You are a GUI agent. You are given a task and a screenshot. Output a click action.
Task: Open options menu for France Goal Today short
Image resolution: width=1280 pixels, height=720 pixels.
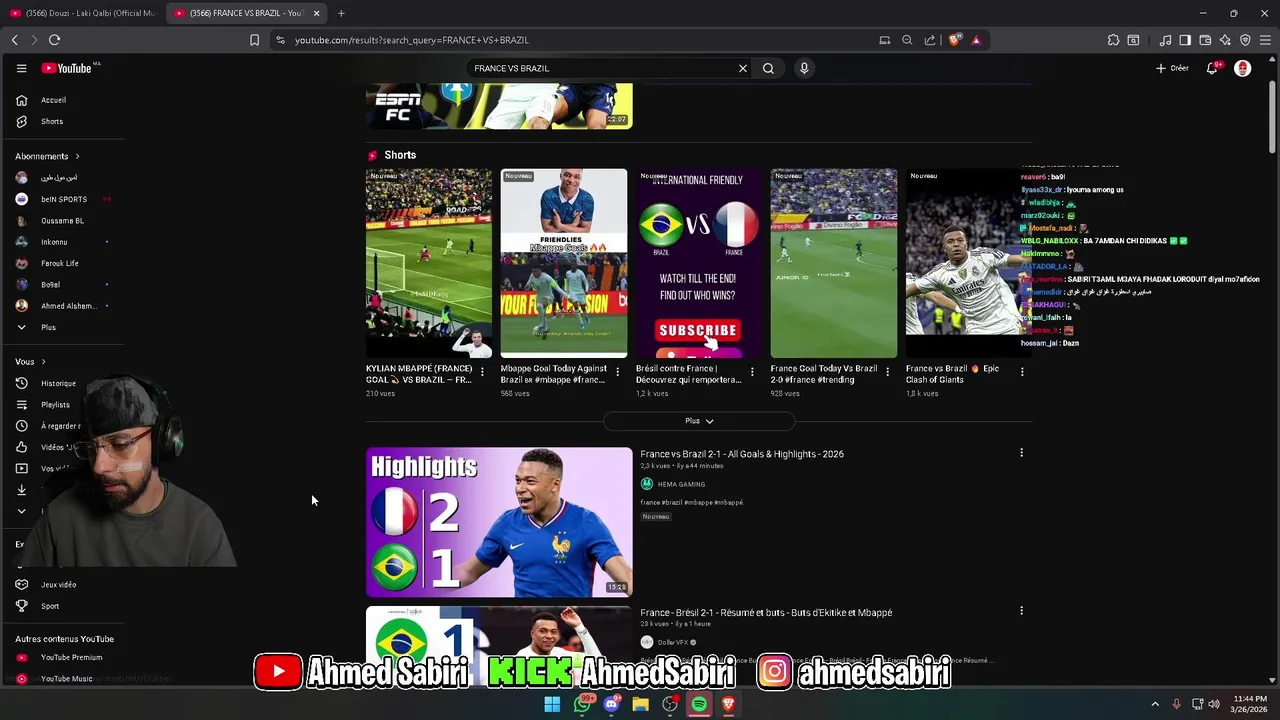point(887,372)
